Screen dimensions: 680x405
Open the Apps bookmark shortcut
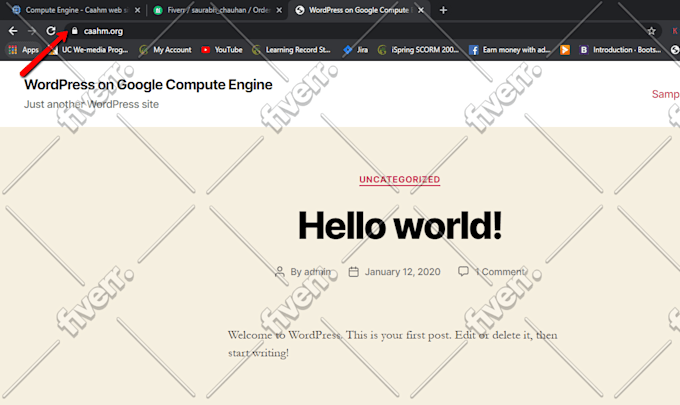coord(24,50)
